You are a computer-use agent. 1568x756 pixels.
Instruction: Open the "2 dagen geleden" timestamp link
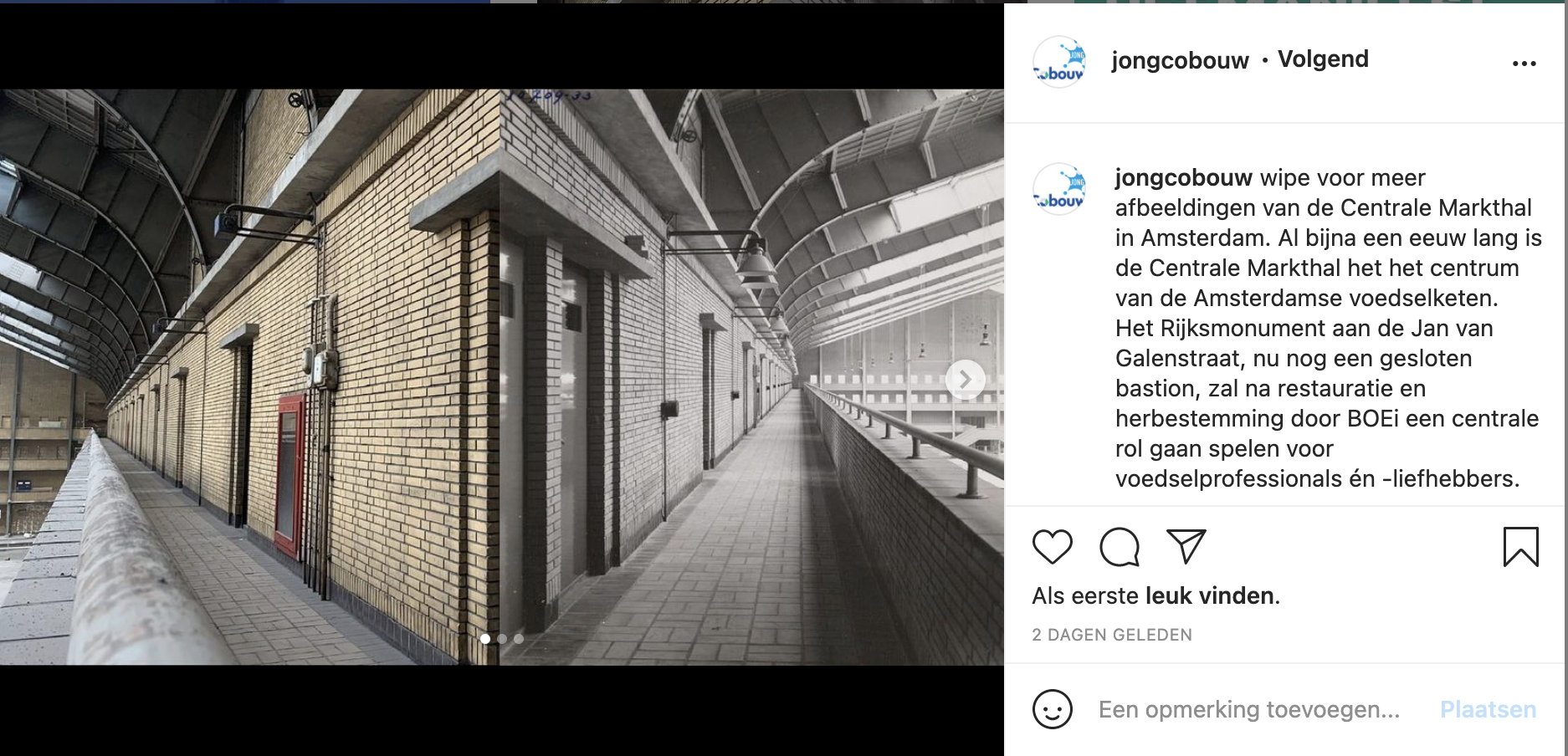click(x=1111, y=635)
